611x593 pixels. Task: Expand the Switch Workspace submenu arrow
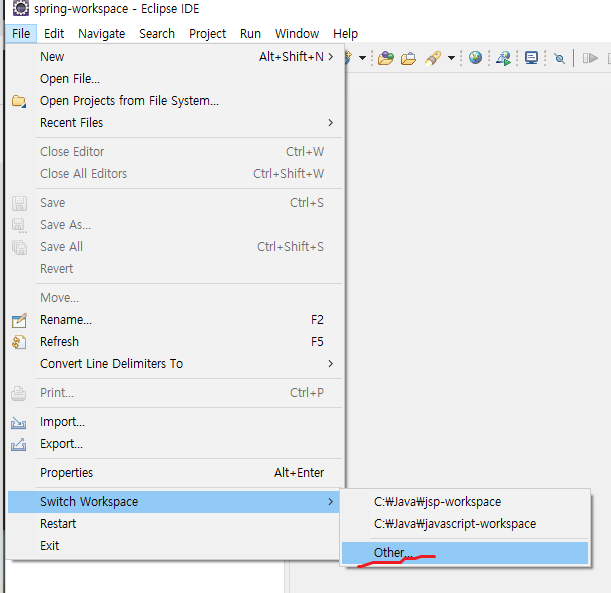[x=330, y=501]
